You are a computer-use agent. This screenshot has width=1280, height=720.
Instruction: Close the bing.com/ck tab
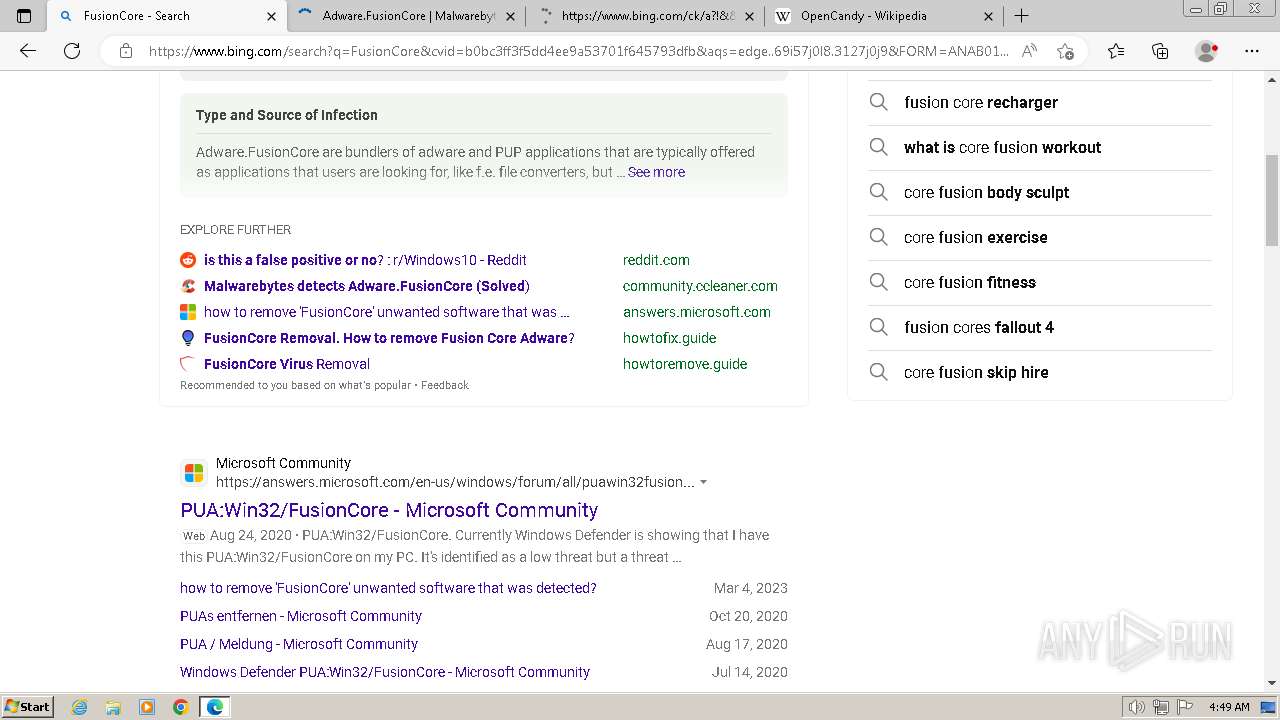[x=749, y=16]
